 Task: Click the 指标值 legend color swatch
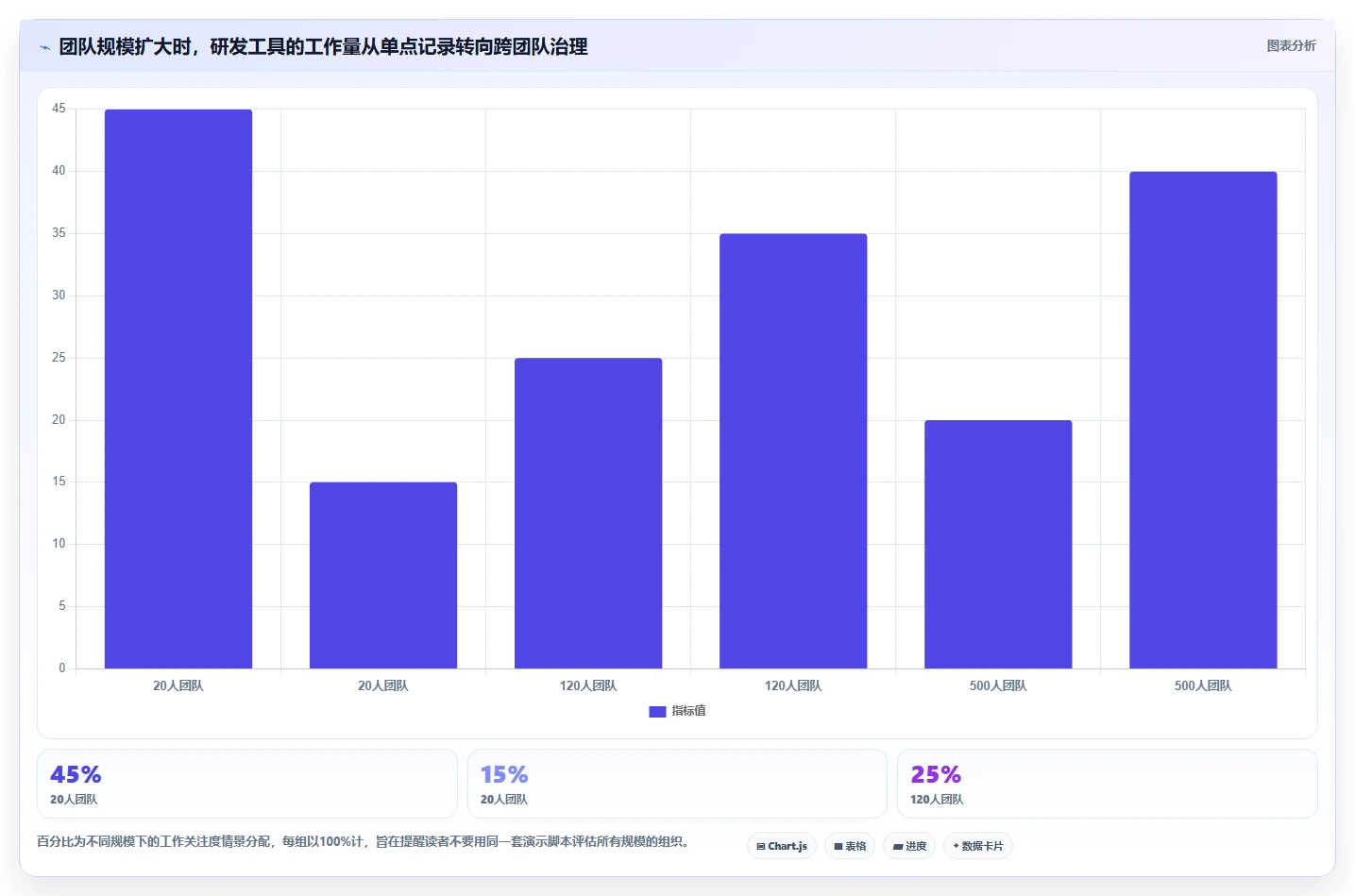[x=657, y=712]
